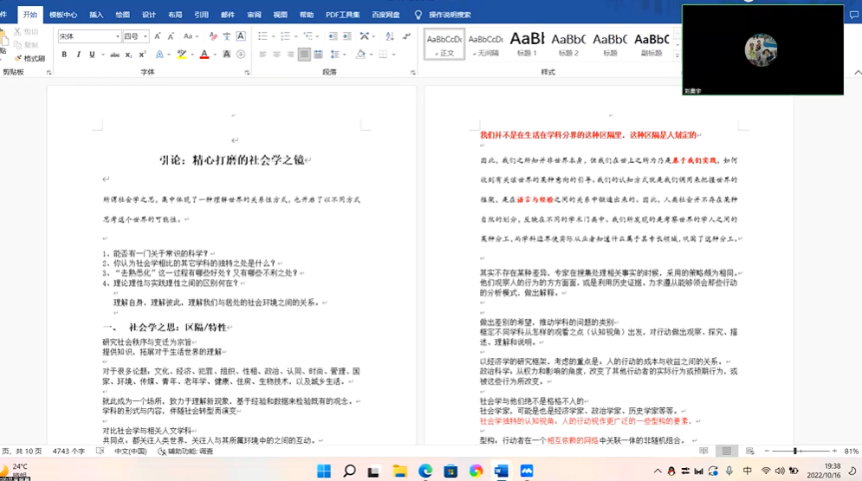Apply a multilevel list
The height and width of the screenshot is (481, 862).
point(308,36)
